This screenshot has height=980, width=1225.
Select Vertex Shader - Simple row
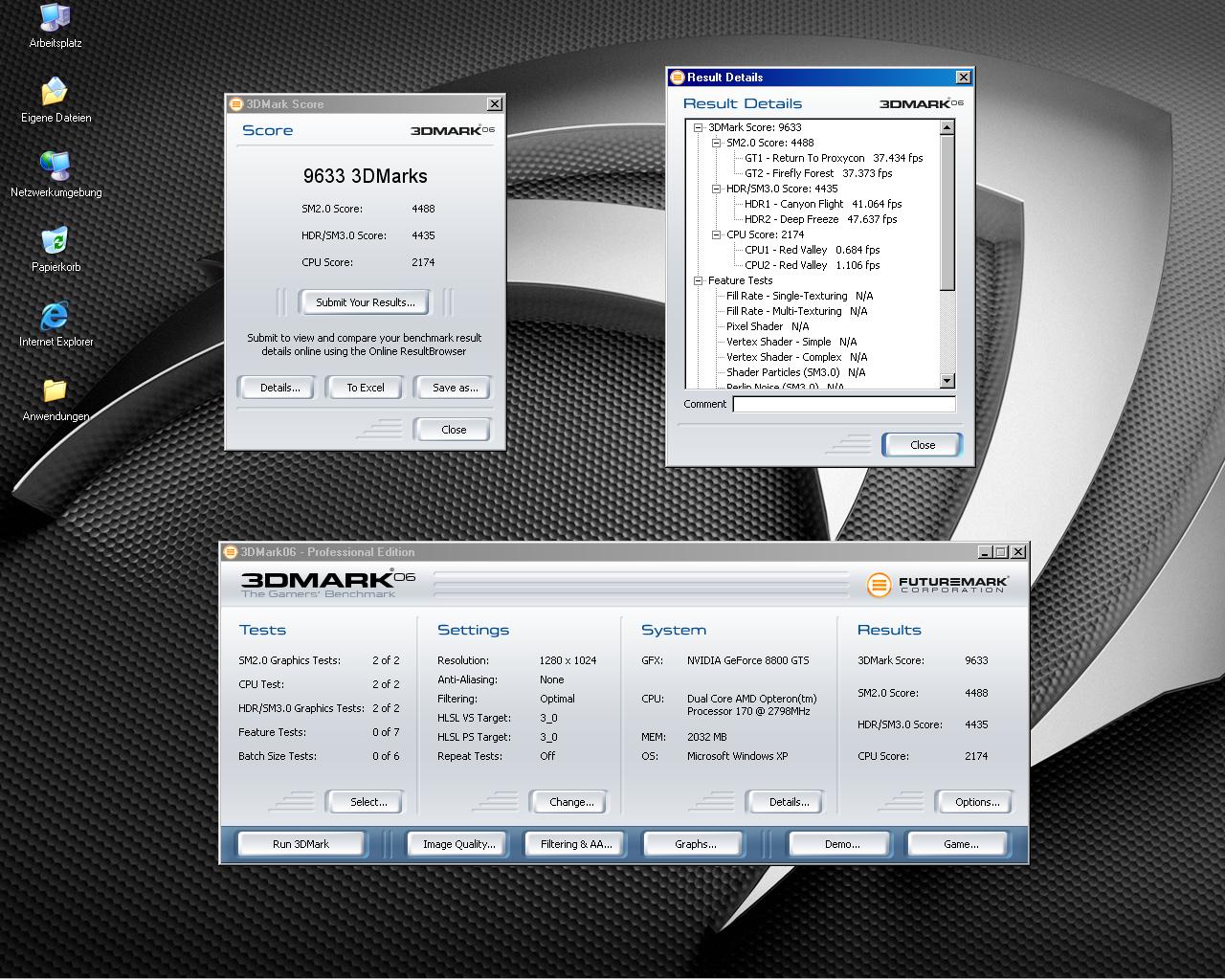791,342
